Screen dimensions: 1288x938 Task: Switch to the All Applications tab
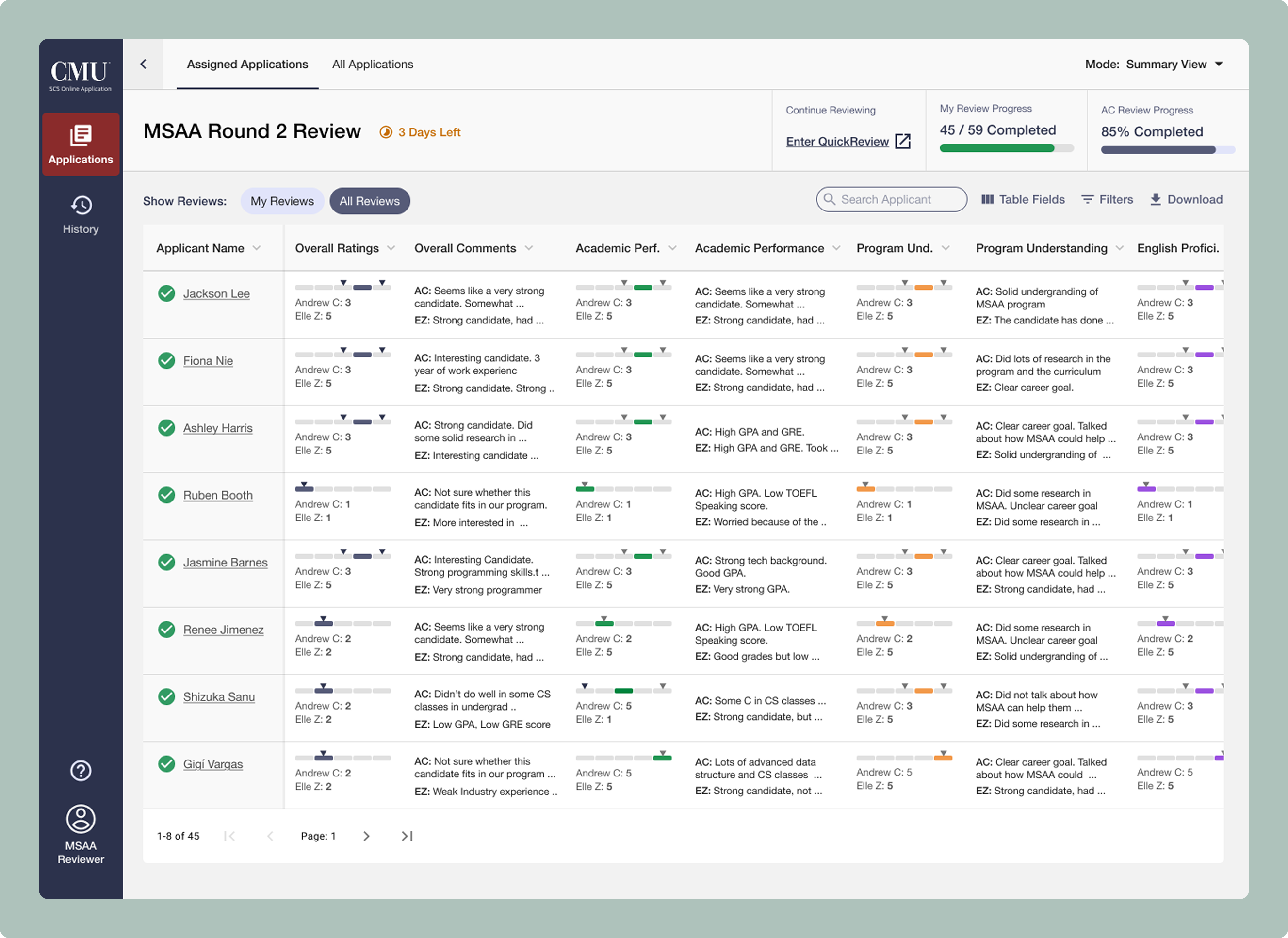point(373,64)
